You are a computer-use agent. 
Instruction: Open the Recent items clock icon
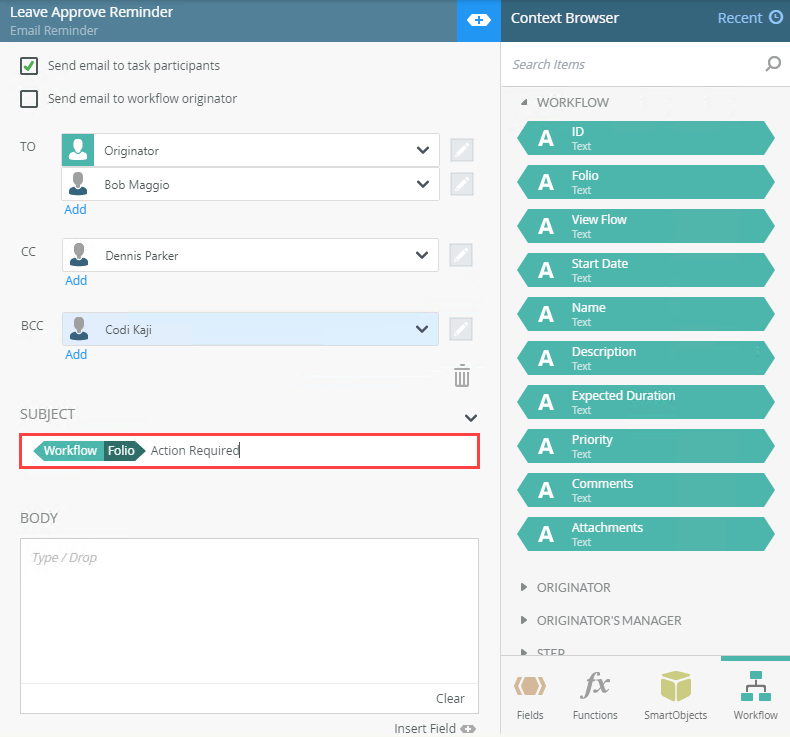coord(775,18)
